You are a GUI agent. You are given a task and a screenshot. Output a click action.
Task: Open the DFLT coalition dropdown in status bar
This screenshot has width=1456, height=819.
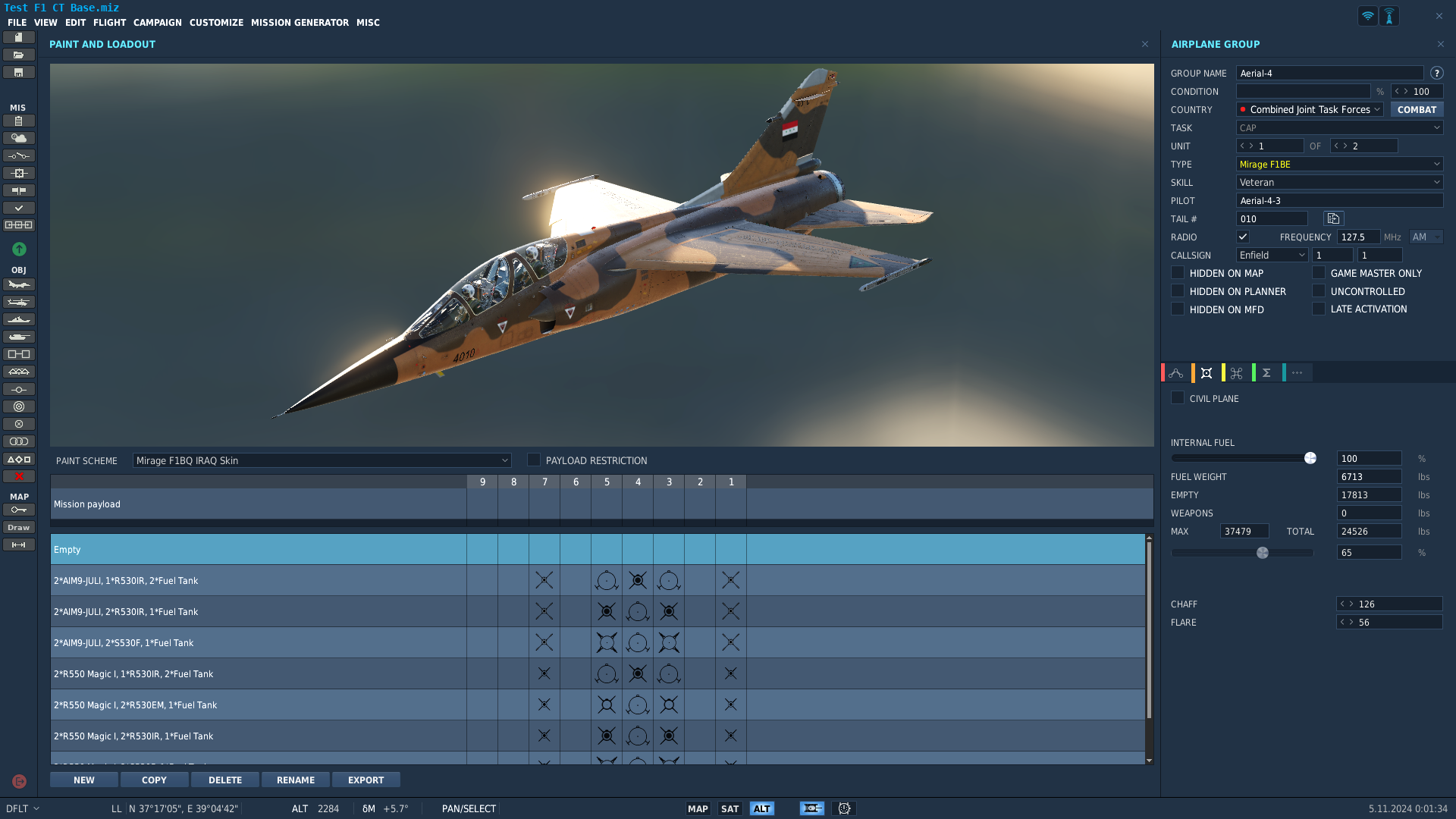pos(22,808)
